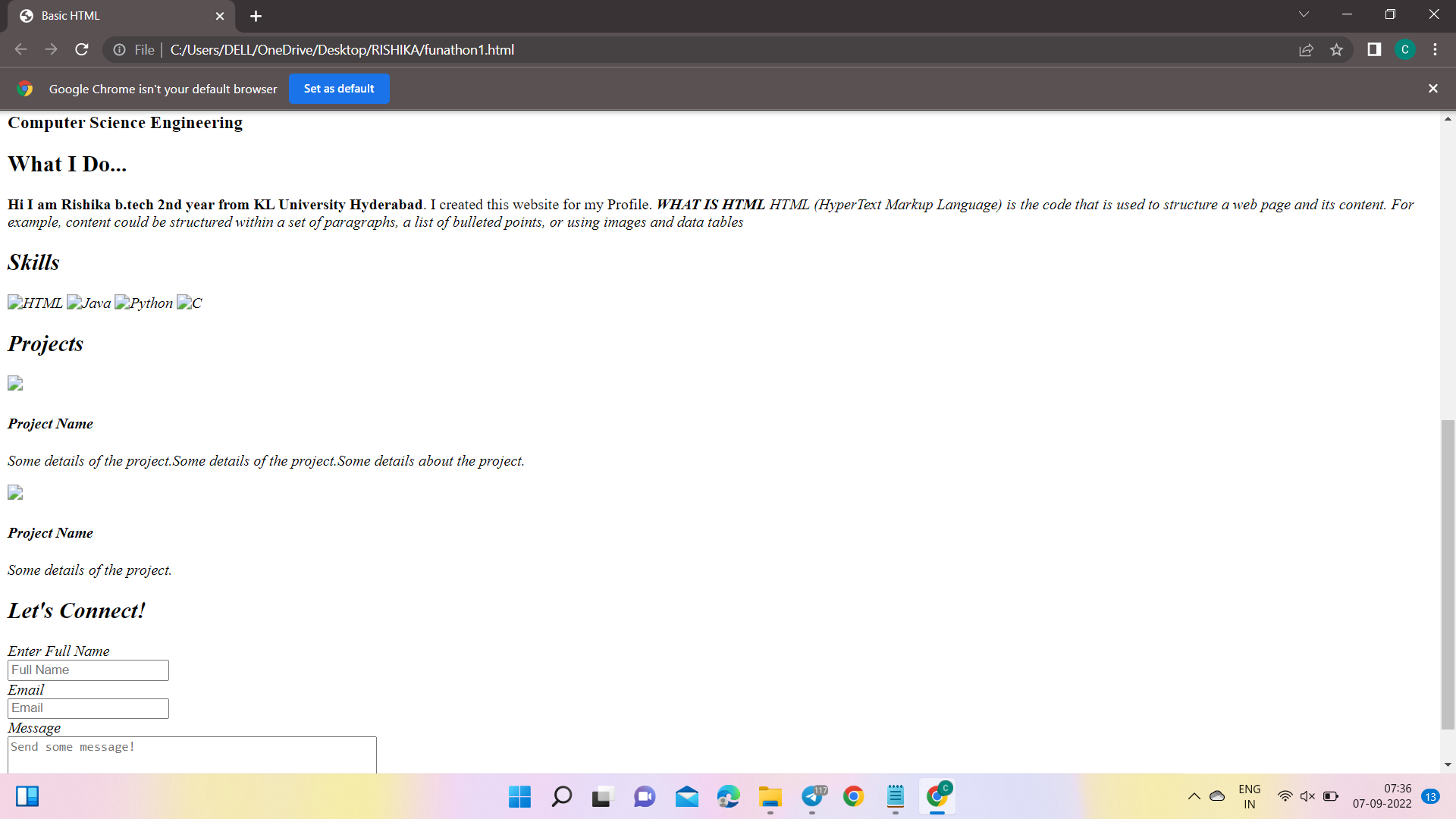Image resolution: width=1456 pixels, height=819 pixels.
Task: Bookmark this page with star icon
Action: (1336, 50)
